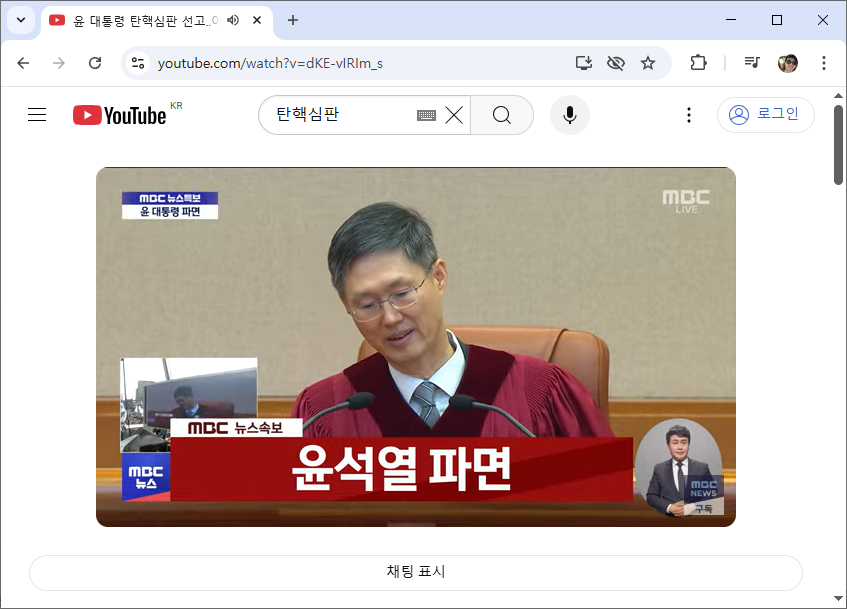Open YouTube settings three-dot menu
This screenshot has height=609, width=847.
click(689, 115)
